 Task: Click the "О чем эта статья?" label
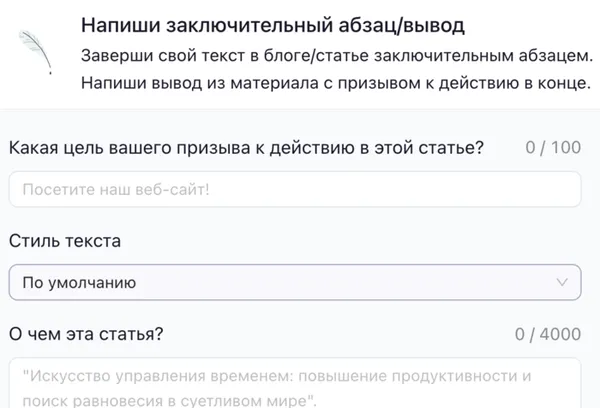click(87, 334)
